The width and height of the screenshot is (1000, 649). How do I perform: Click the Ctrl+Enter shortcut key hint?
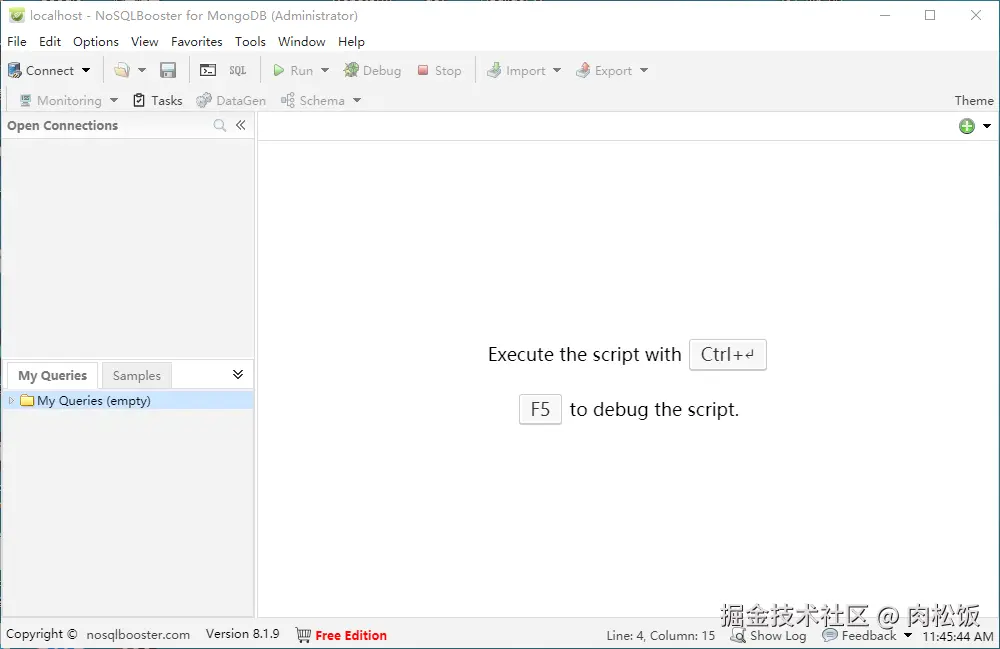pyautogui.click(x=728, y=354)
